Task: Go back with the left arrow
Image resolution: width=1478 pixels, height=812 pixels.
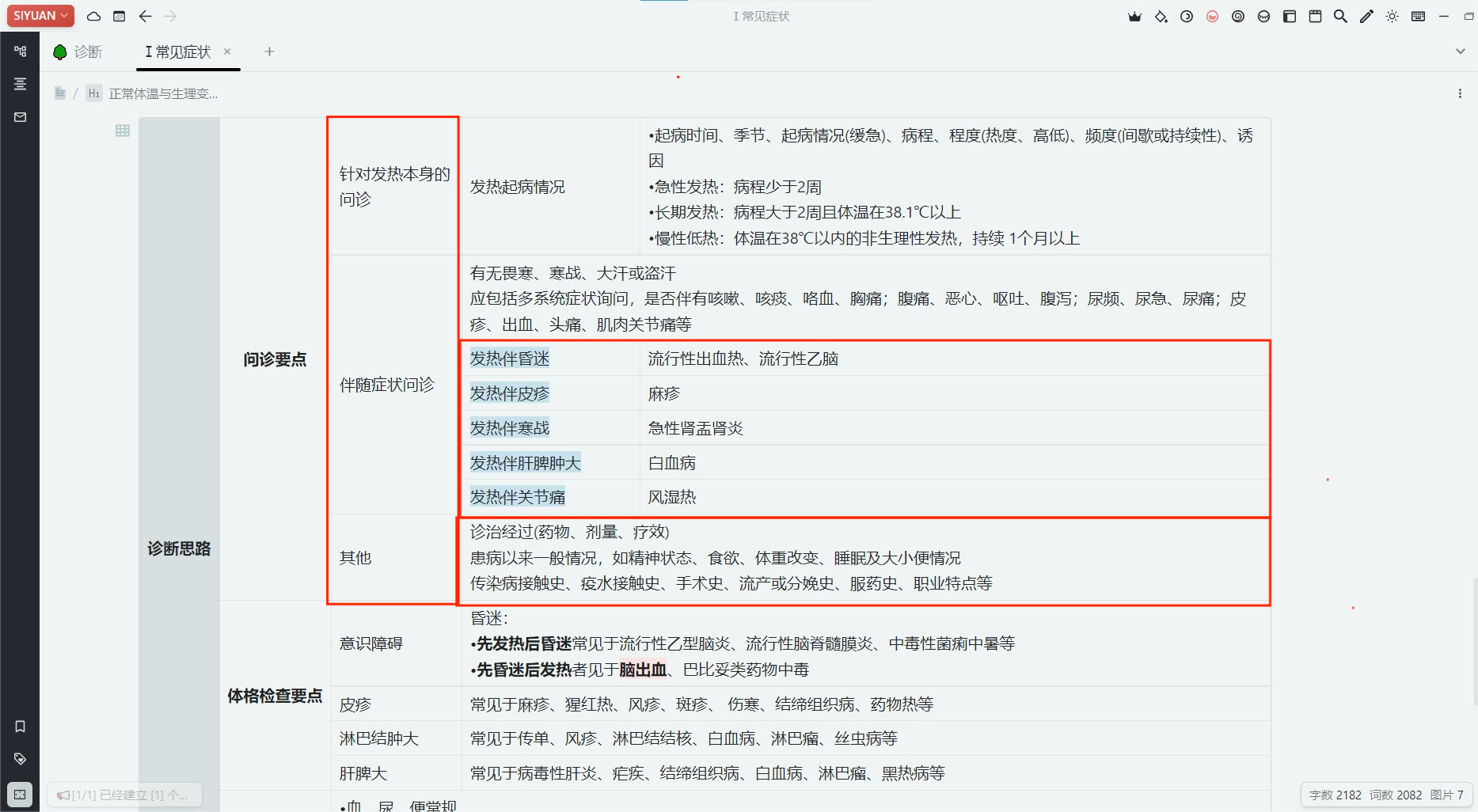Action: [x=145, y=16]
